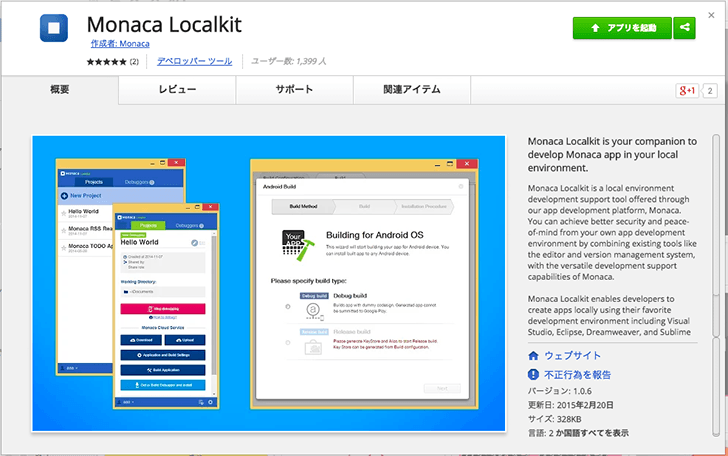This screenshot has width=728, height=456.
Task: Select Debug build radio in screenshot
Action: coord(288,306)
